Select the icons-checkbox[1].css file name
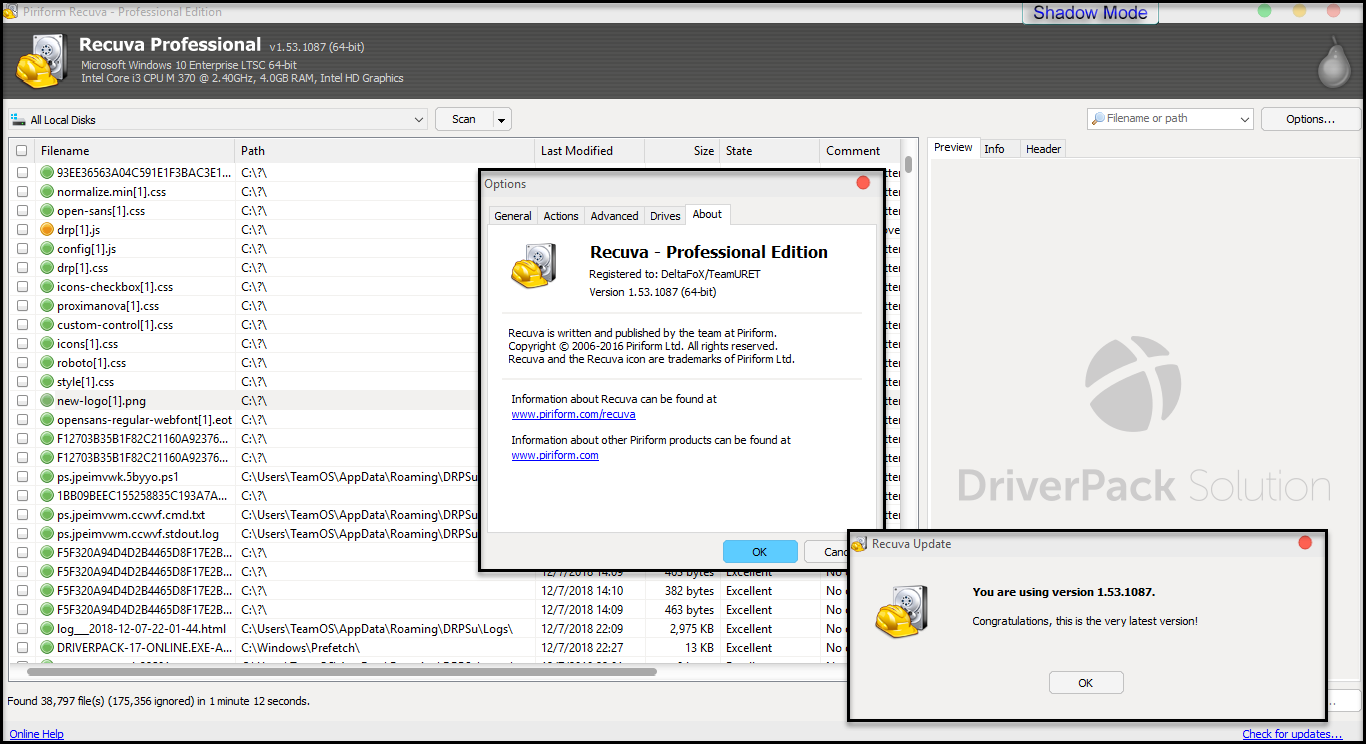 tap(115, 287)
